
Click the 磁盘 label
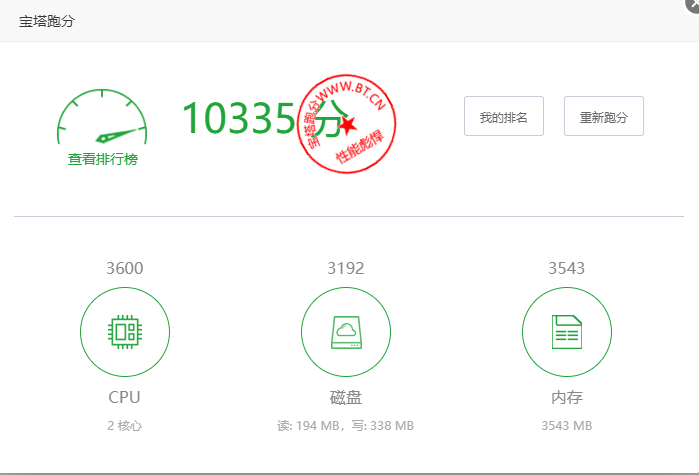346,397
